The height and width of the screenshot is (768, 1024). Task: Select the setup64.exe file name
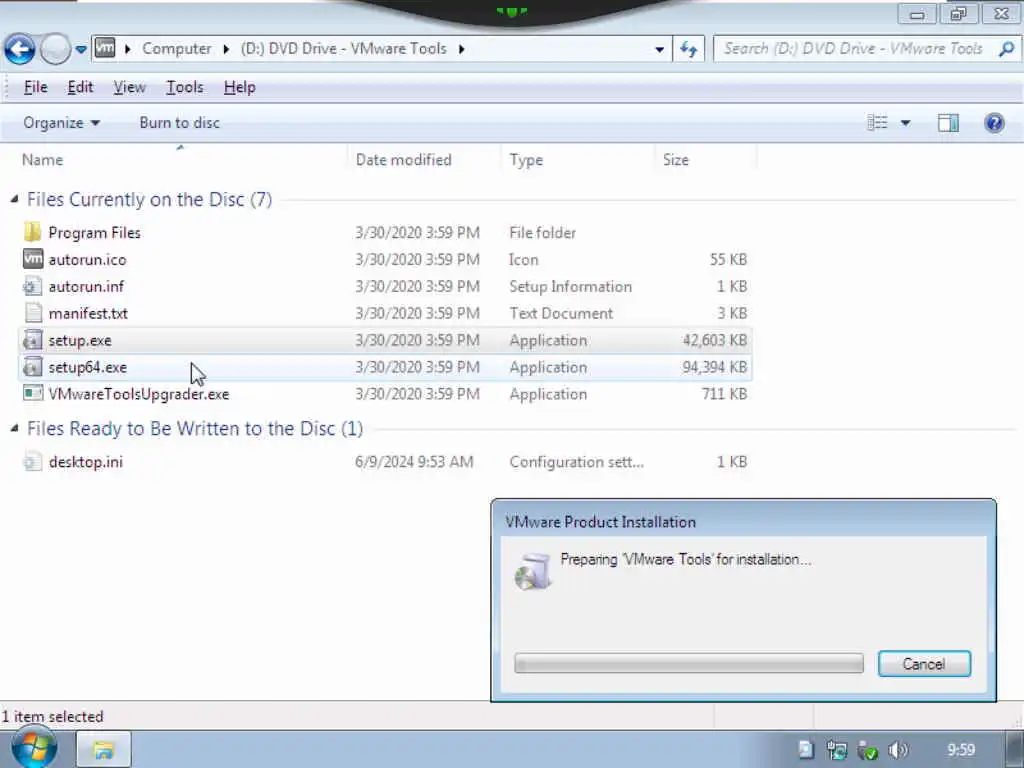88,368
